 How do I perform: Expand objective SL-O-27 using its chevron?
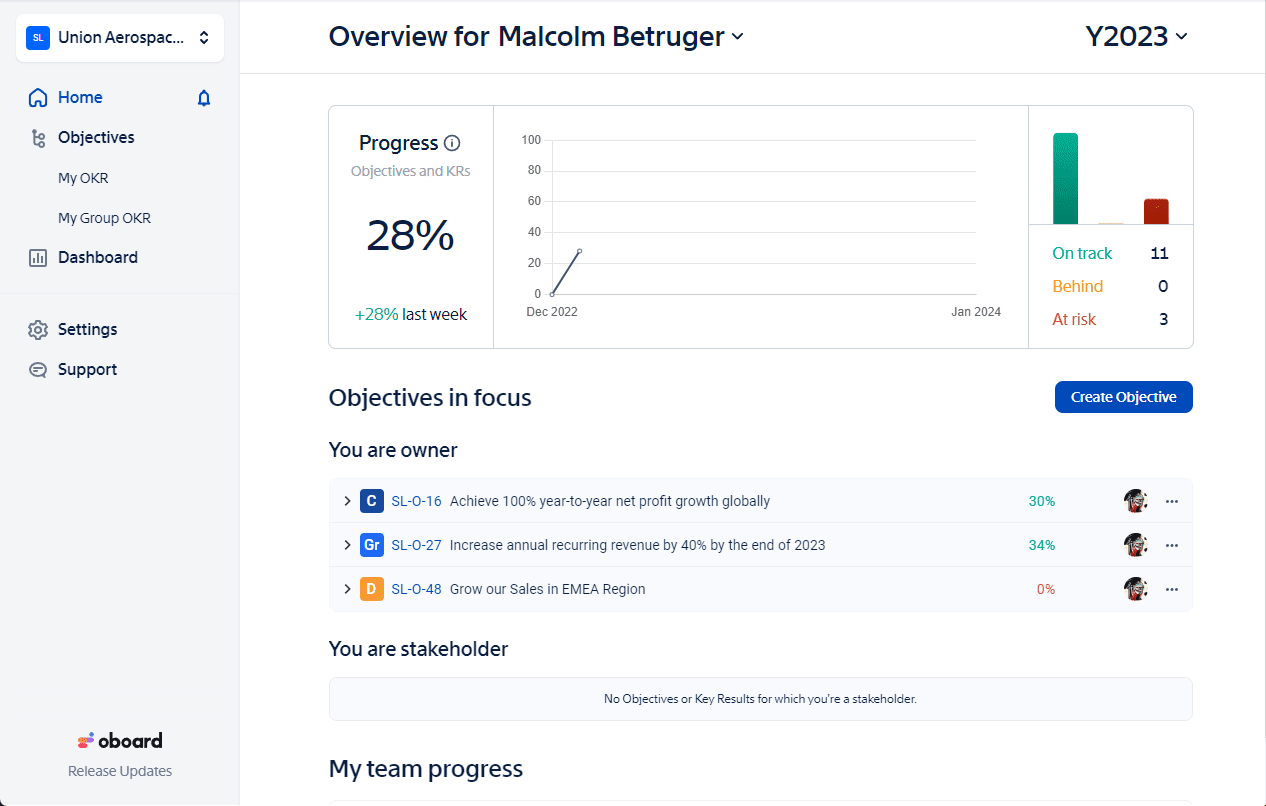[347, 545]
